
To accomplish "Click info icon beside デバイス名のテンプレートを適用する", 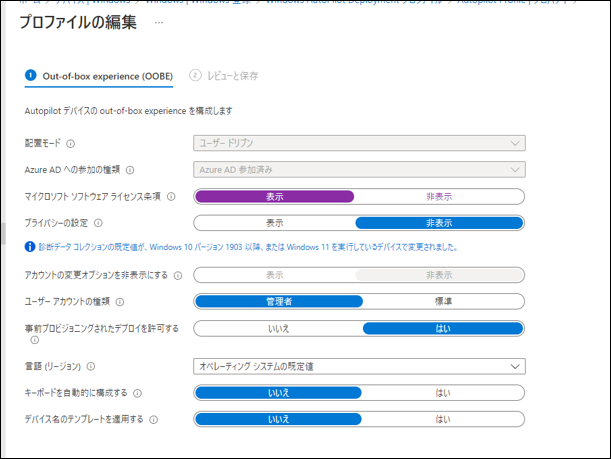I will click(x=154, y=420).
